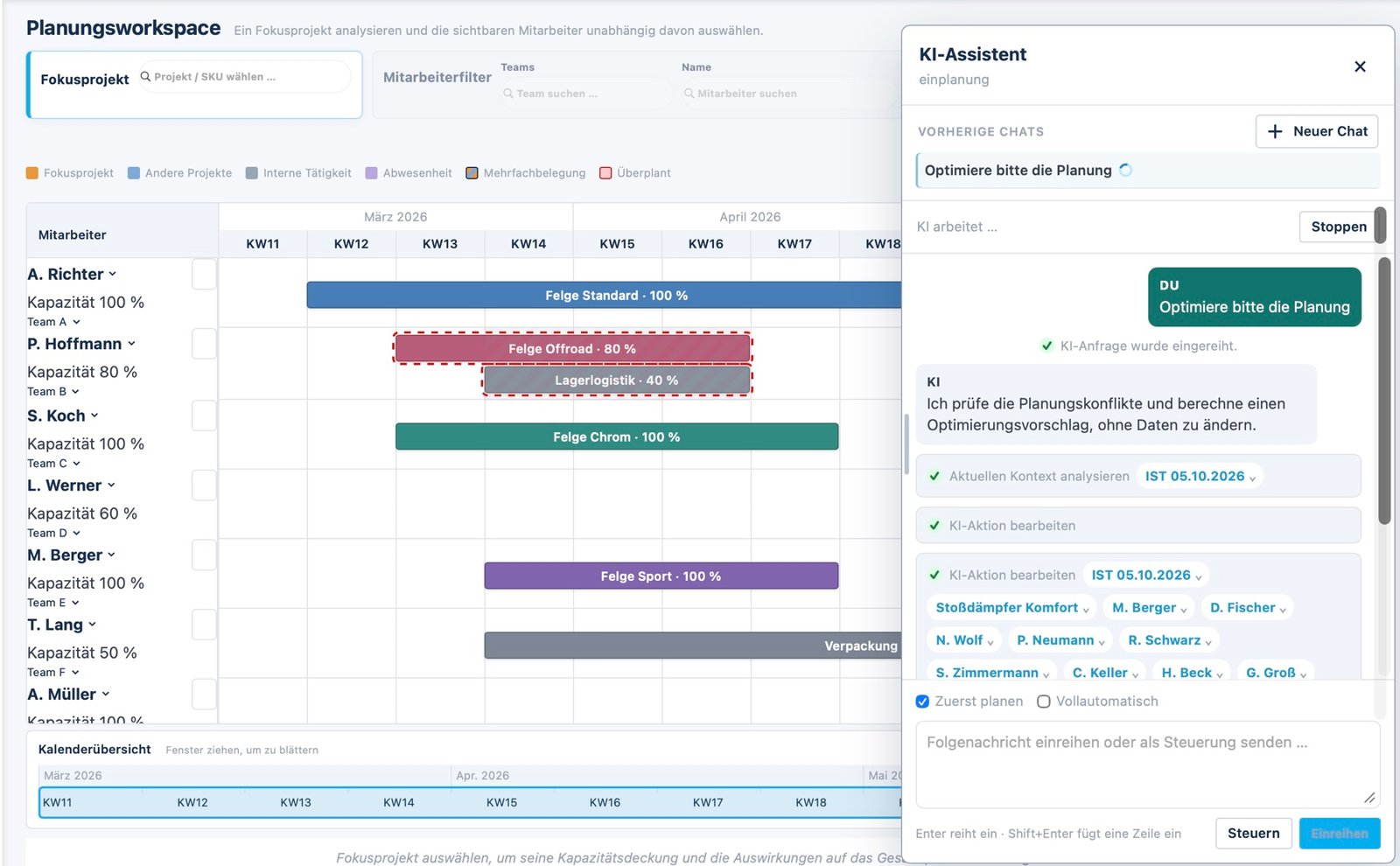Open the IST 05.10.2026 chip in Kontext row
The image size is (1400, 866).
click(x=1200, y=476)
